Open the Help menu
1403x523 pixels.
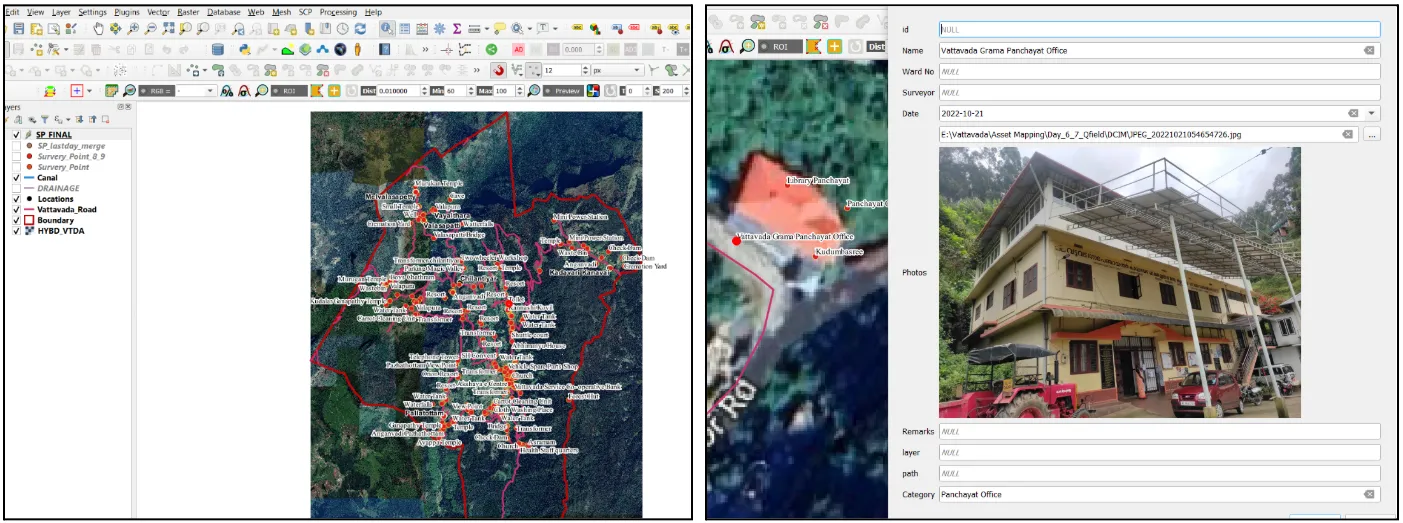click(373, 12)
